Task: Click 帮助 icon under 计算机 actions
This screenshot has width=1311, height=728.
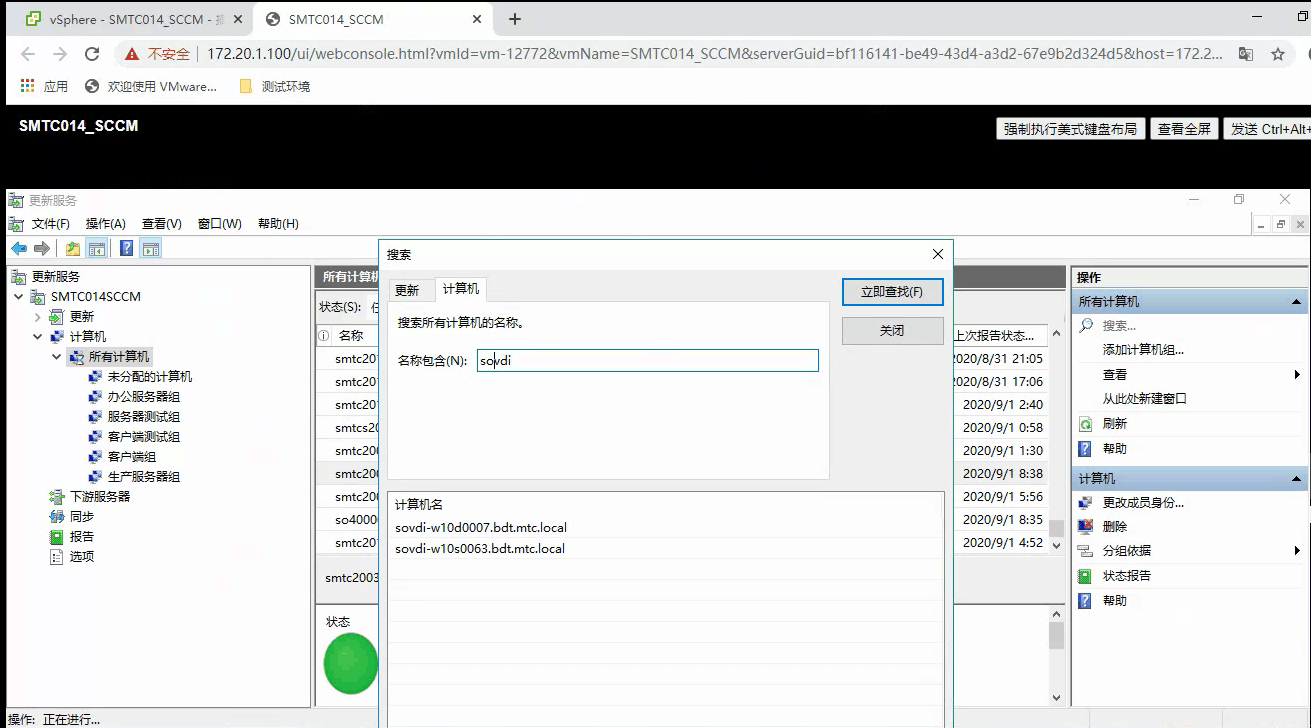Action: tap(1086, 600)
